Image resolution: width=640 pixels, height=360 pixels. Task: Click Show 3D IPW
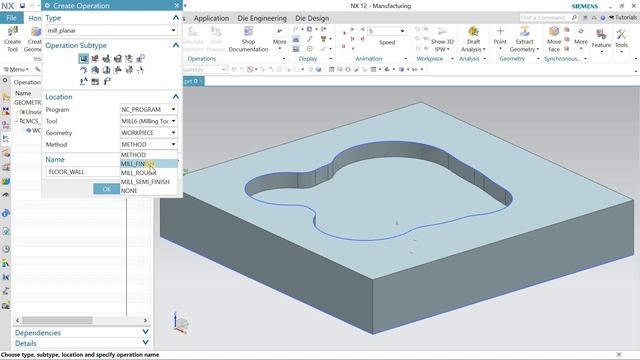click(x=442, y=39)
